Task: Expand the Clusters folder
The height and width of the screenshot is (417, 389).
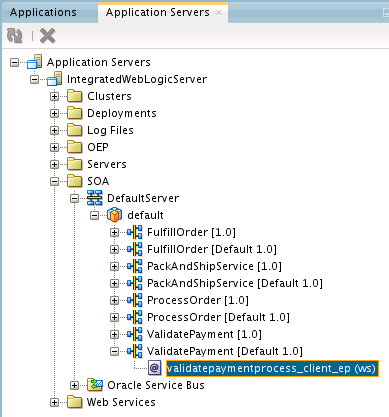Action: [54, 96]
